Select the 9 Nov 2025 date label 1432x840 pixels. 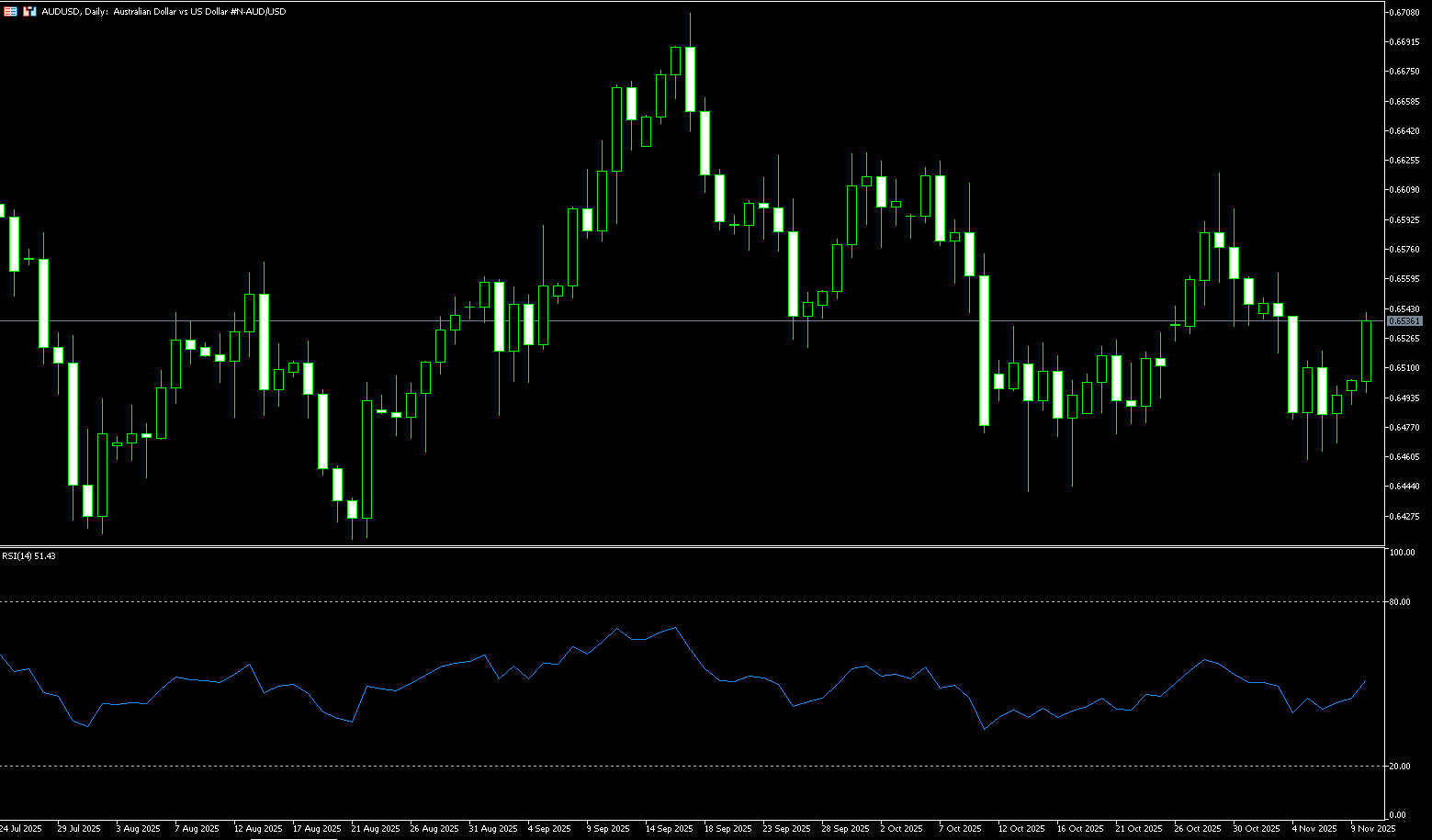(1372, 828)
